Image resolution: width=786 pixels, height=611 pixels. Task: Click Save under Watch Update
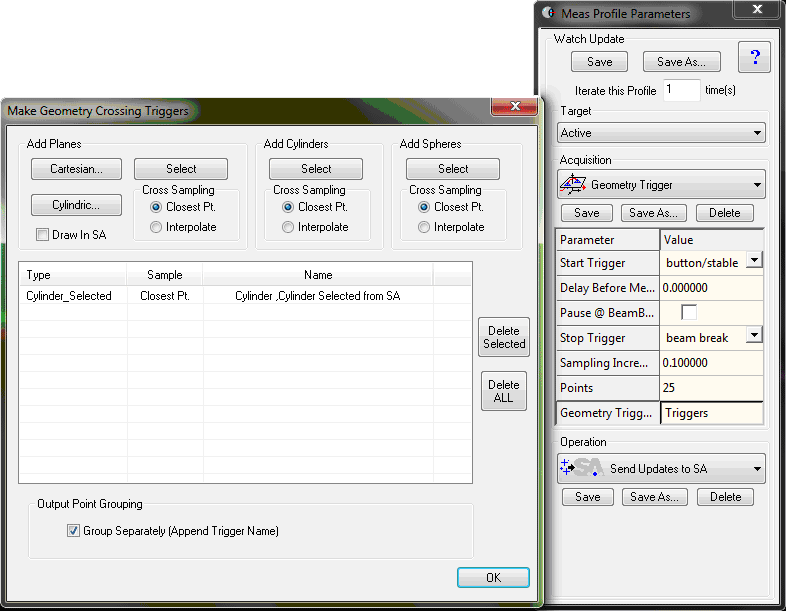pos(600,62)
